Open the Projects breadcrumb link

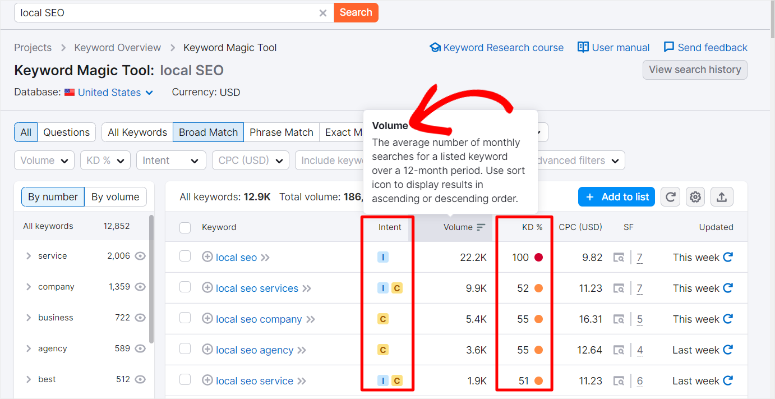coord(33,47)
